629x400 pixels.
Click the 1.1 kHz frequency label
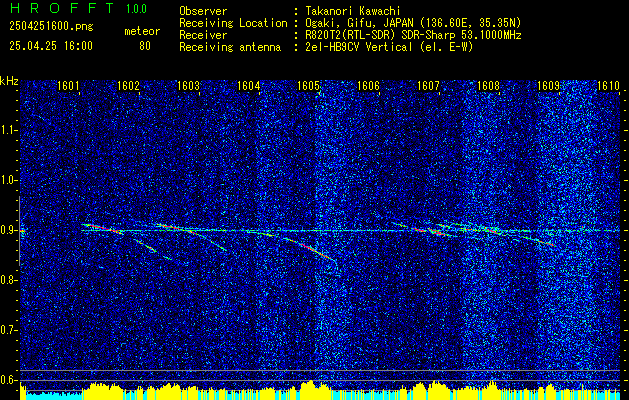click(x=9, y=130)
